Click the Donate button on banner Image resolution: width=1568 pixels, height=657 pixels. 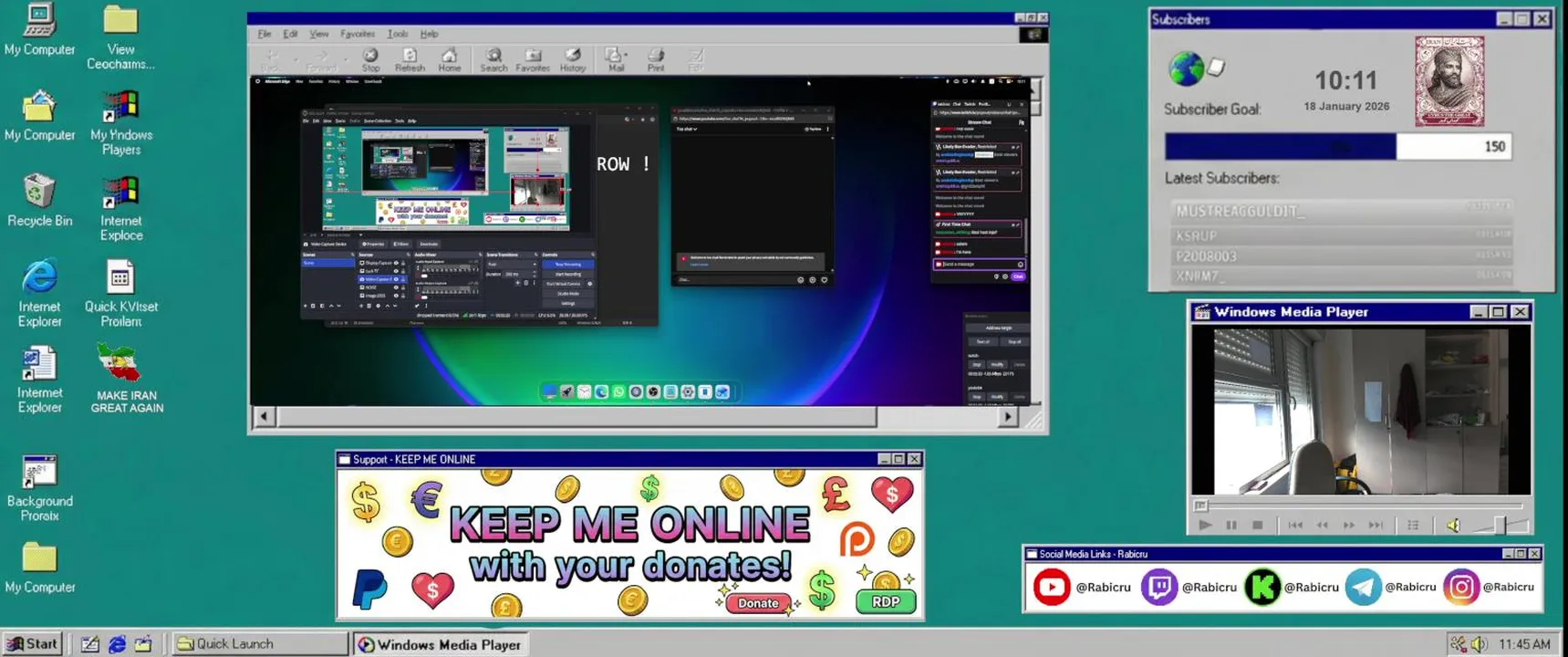point(758,603)
